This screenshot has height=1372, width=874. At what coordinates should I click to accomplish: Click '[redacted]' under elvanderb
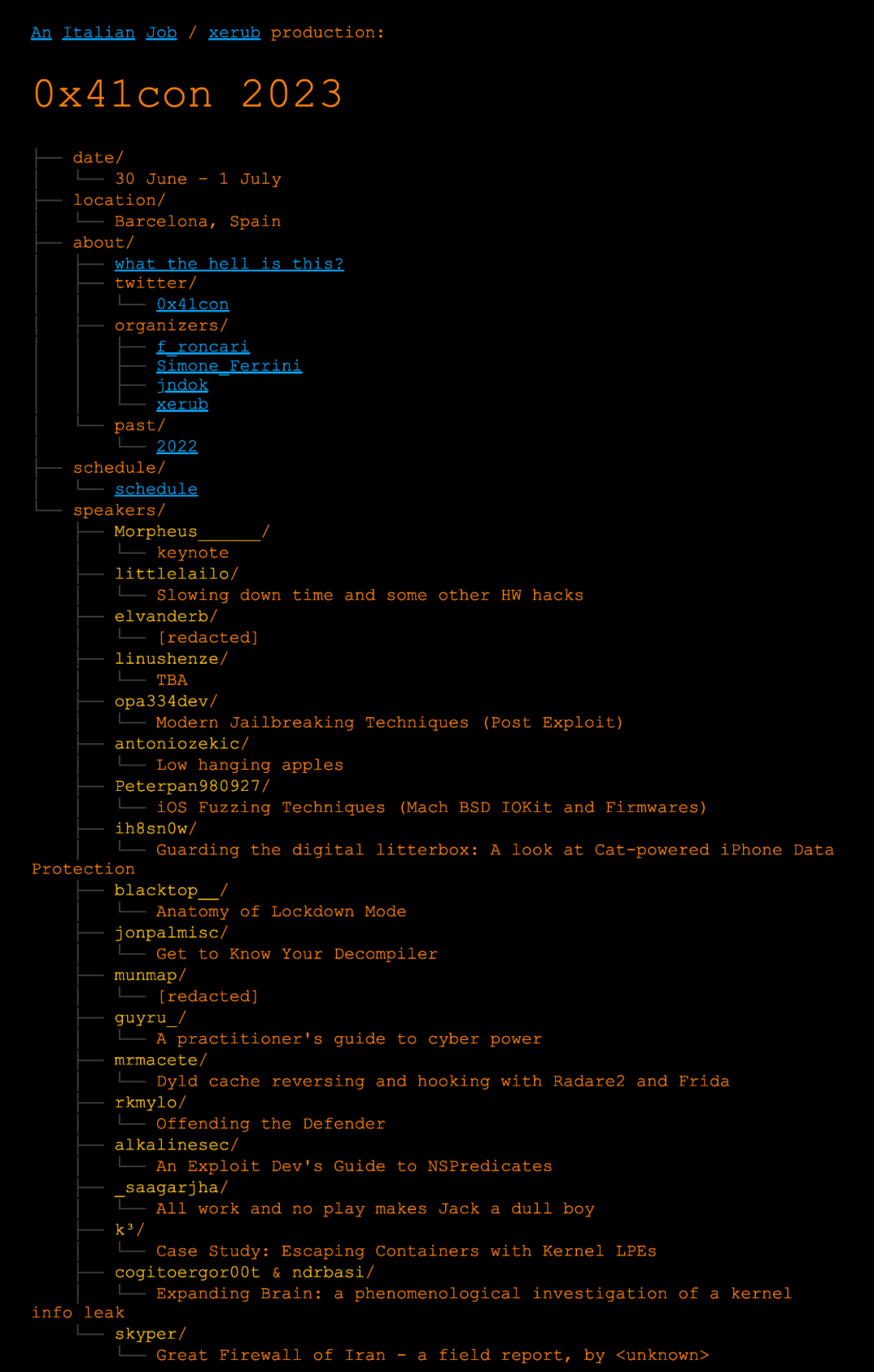click(208, 638)
